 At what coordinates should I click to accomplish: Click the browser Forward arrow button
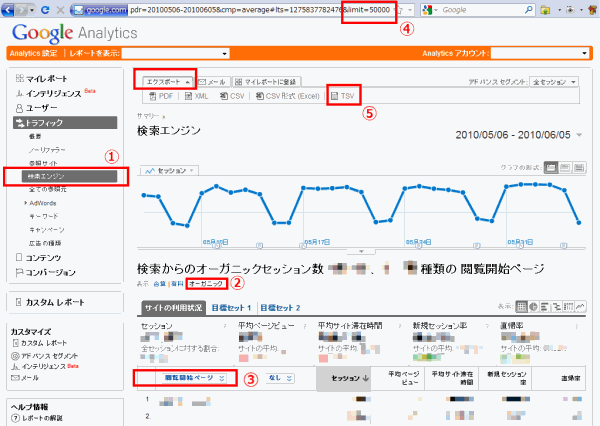21,9
